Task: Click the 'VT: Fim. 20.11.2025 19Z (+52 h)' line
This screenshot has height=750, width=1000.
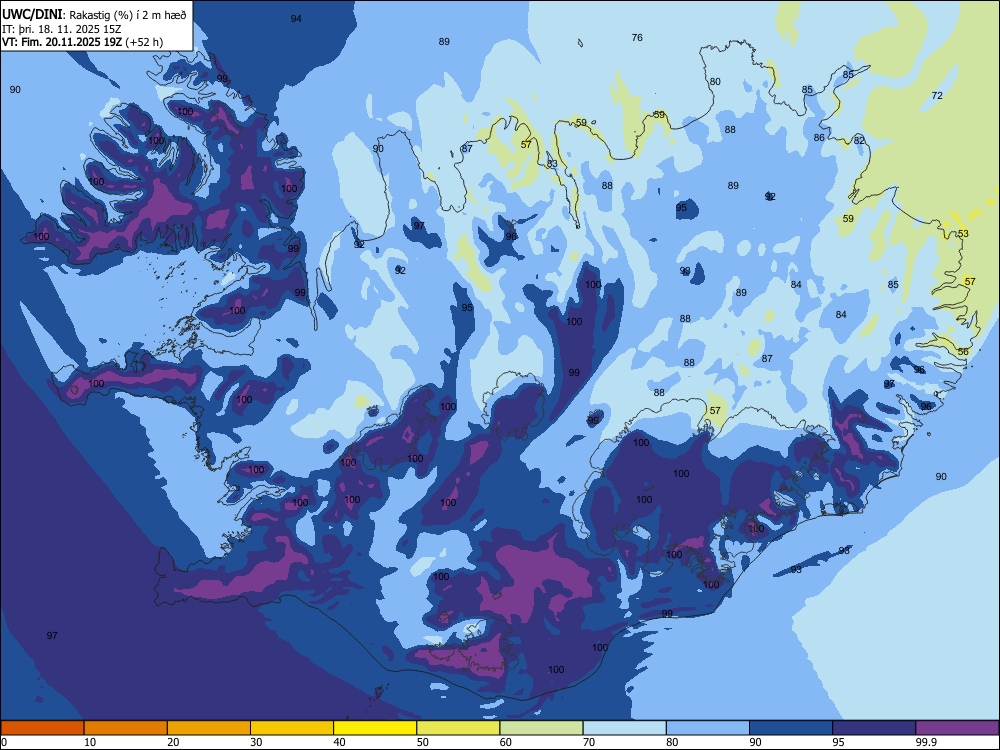Action: pos(82,42)
